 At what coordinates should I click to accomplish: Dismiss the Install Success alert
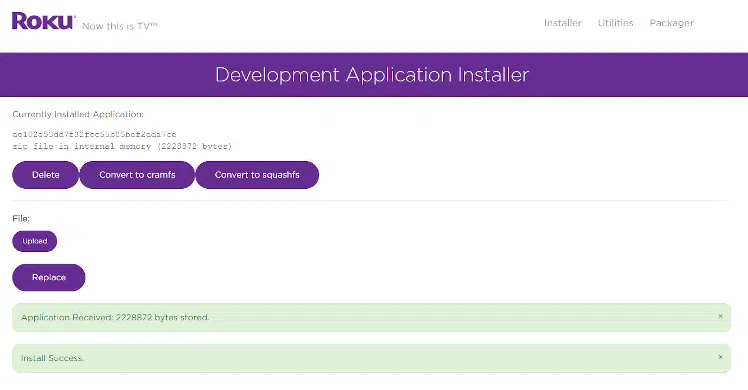720,357
